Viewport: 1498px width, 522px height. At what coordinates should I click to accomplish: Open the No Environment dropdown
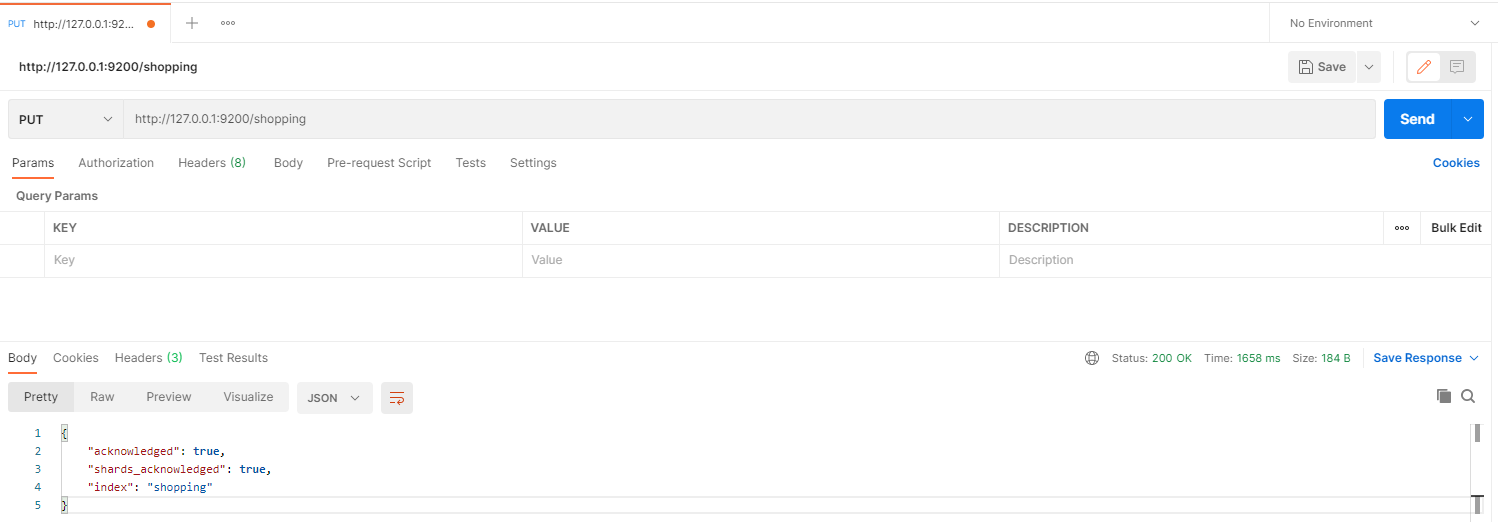[1384, 23]
